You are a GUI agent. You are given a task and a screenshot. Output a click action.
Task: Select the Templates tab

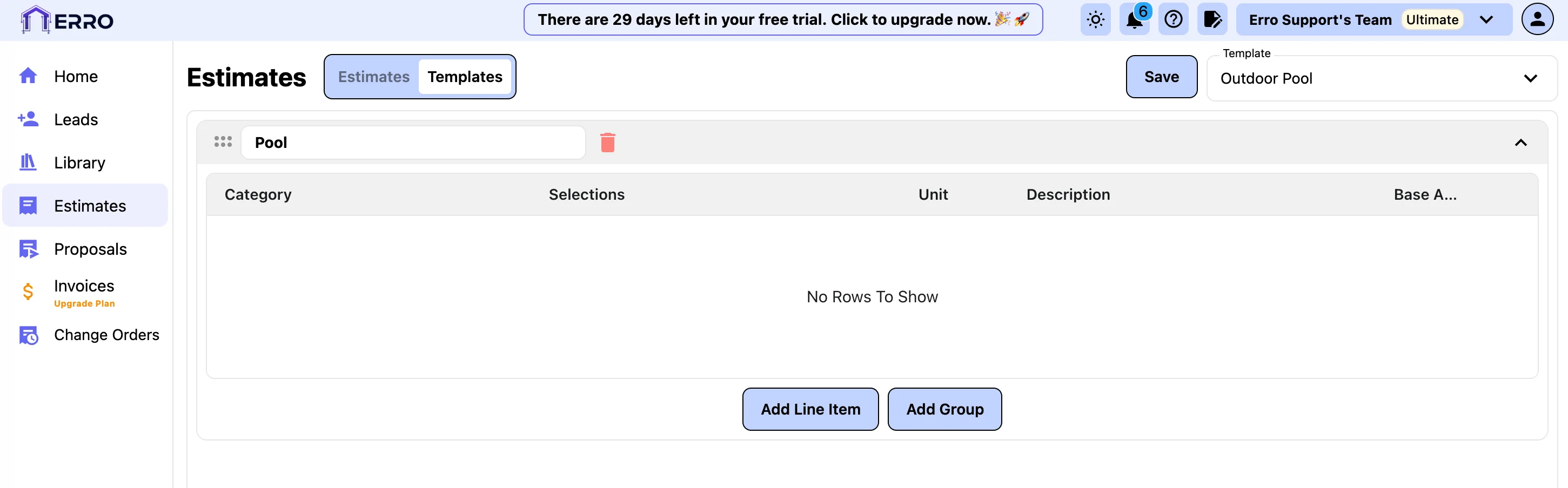(465, 77)
